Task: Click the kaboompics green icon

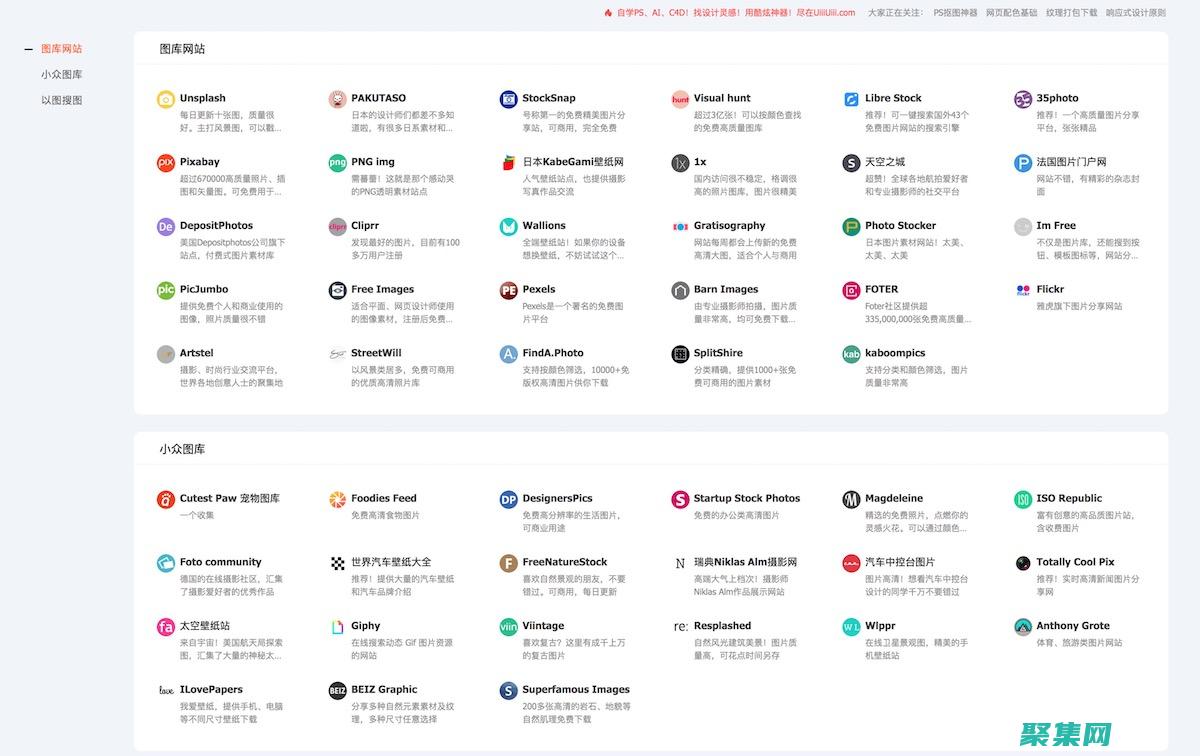Action: tap(851, 354)
